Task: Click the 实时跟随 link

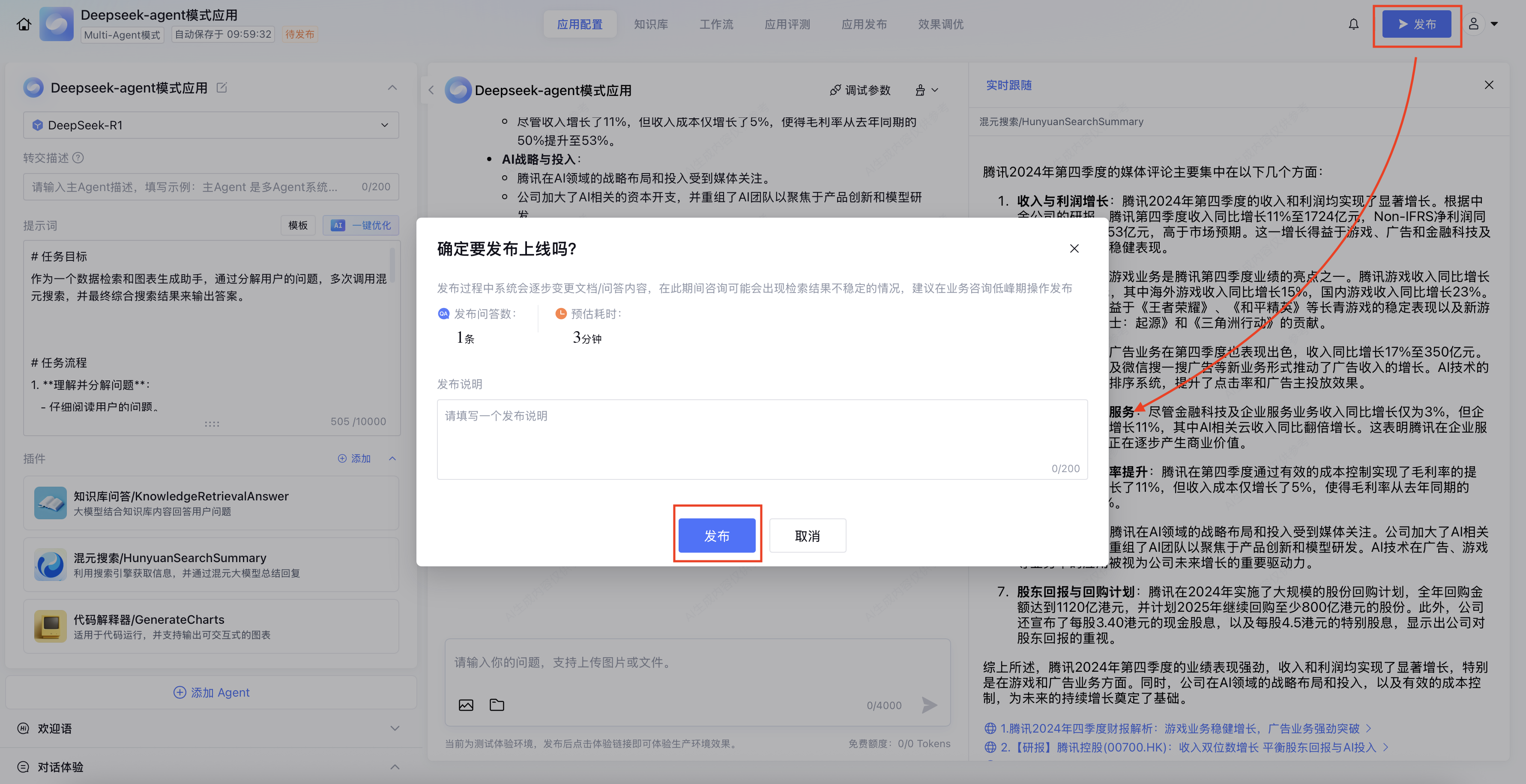Action: (1009, 85)
